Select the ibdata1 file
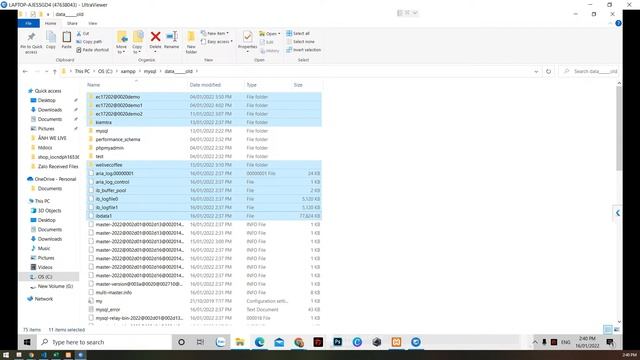The height and width of the screenshot is (360, 640). [x=204, y=216]
